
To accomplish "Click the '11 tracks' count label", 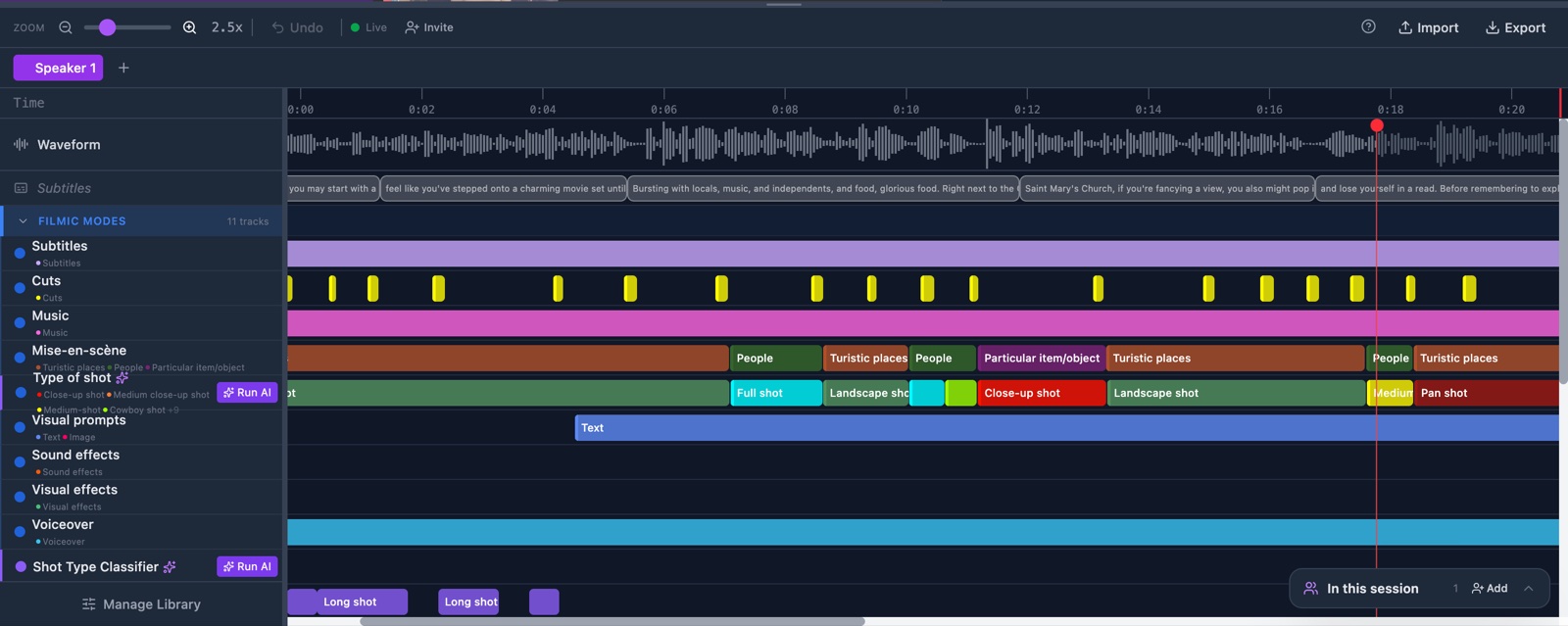I will [248, 221].
